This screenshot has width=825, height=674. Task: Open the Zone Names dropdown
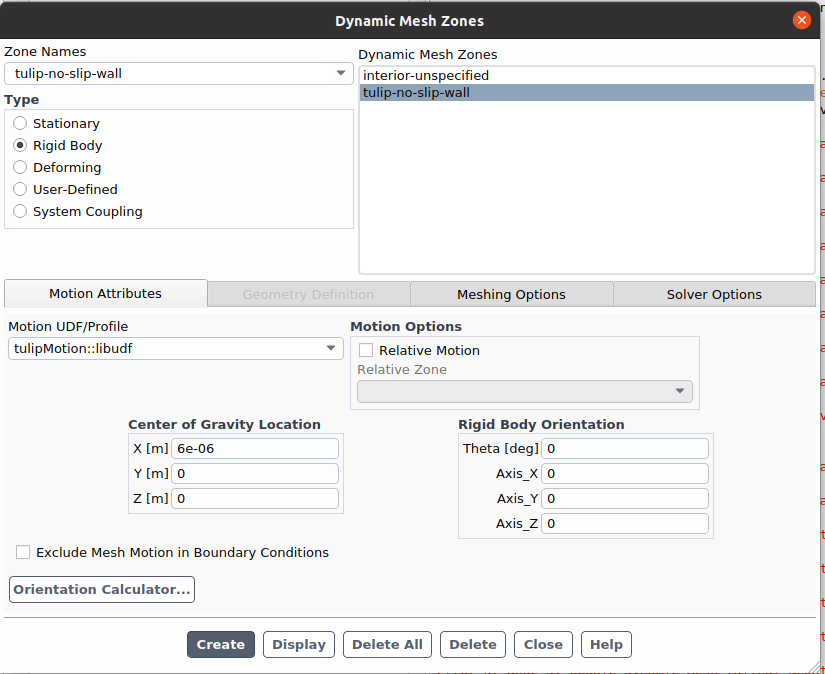click(x=340, y=73)
